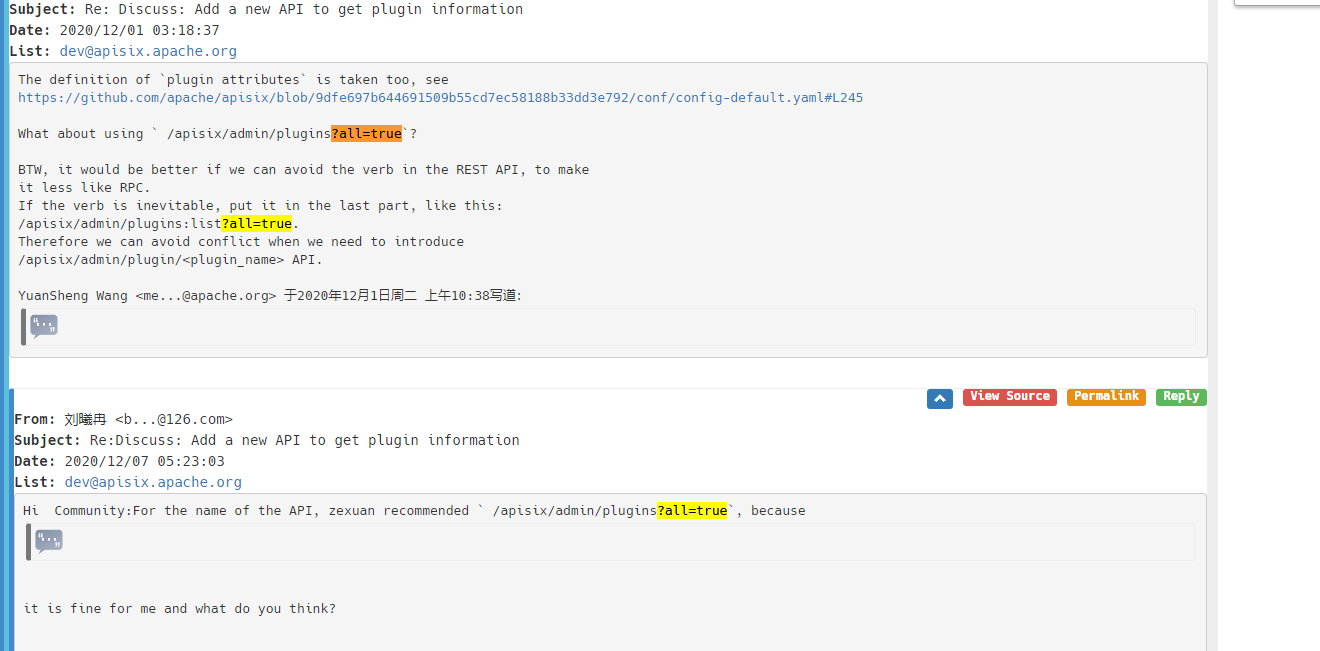This screenshot has height=651, width=1320.
Task: Click the date 2020/12/01 03:18:37
Action: (x=140, y=31)
